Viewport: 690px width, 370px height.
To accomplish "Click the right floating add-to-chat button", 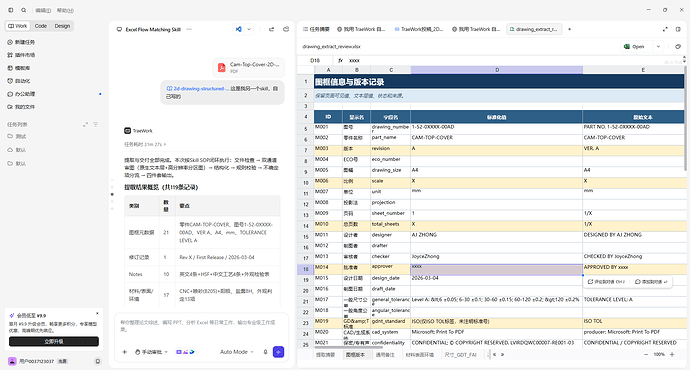I will [651, 282].
